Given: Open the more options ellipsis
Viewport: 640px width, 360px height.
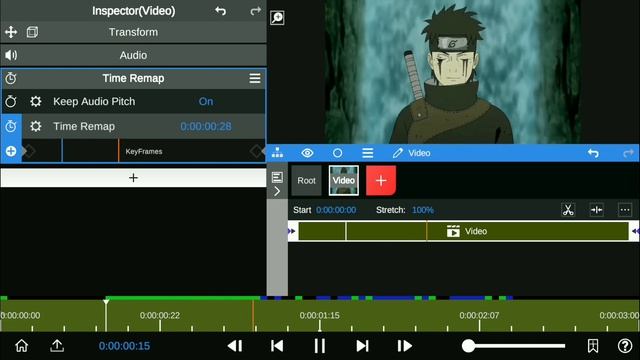Looking at the screenshot, I should (625, 210).
